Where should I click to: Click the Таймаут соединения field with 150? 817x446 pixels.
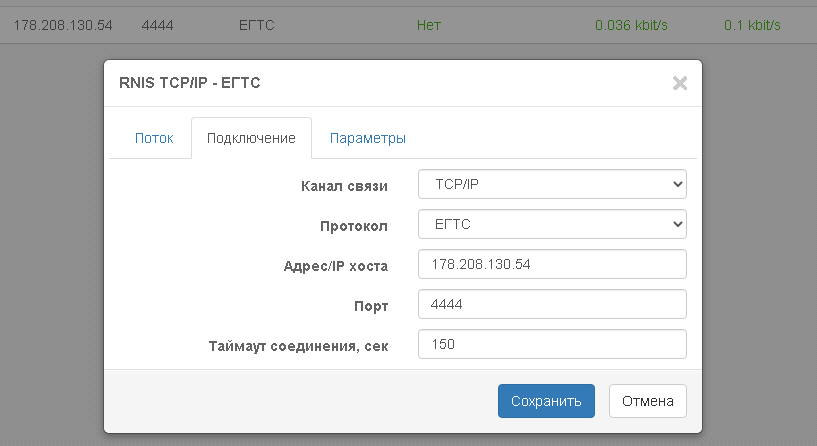point(551,344)
